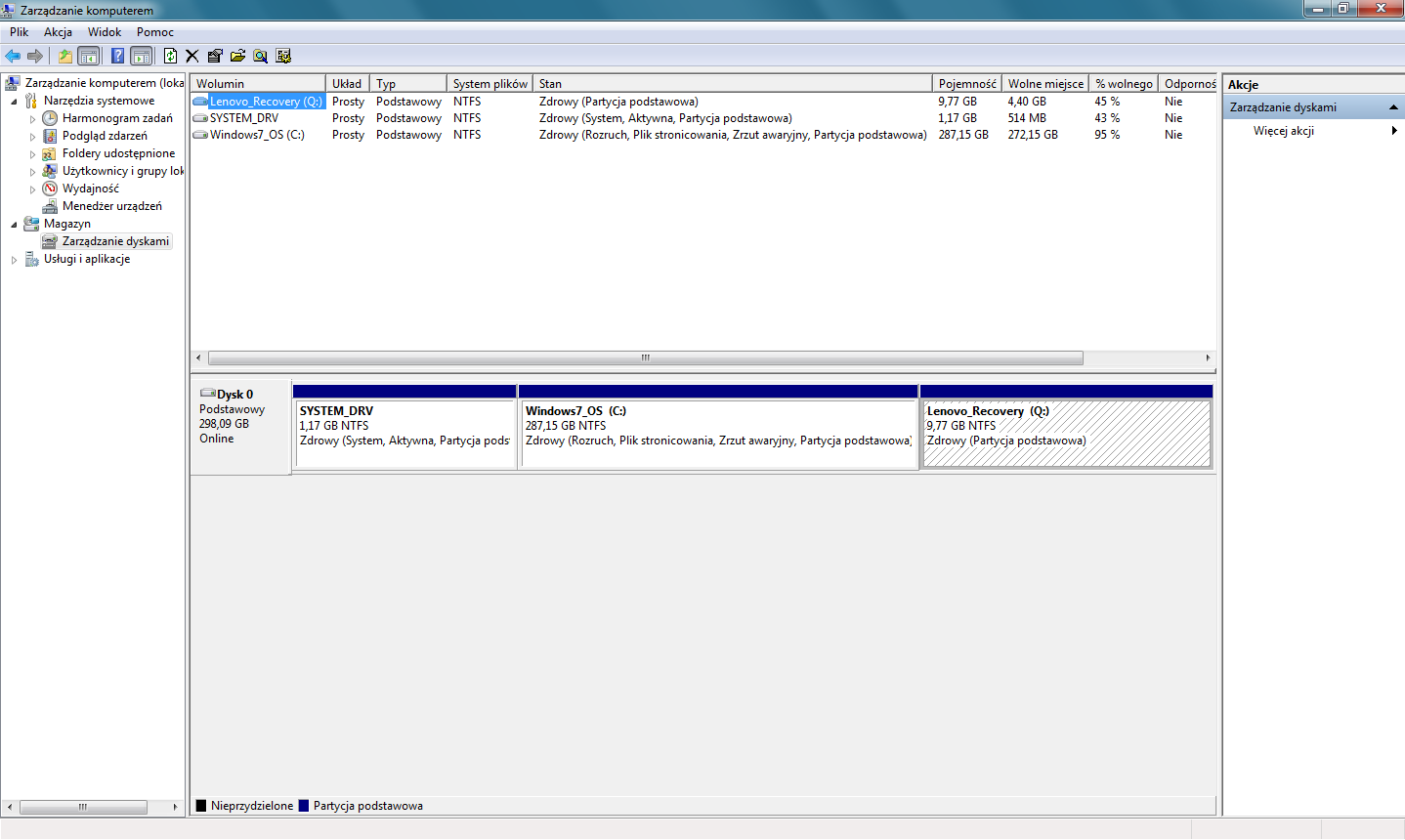This screenshot has height=840, width=1405.
Task: Select Użytkownicy i grupy lokalne node
Action: [123, 171]
